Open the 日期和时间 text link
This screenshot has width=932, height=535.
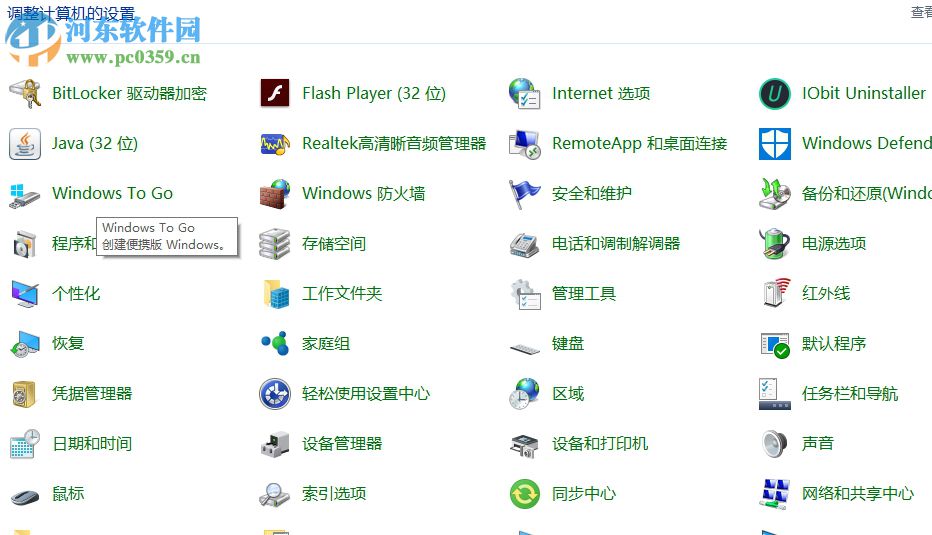coord(92,444)
